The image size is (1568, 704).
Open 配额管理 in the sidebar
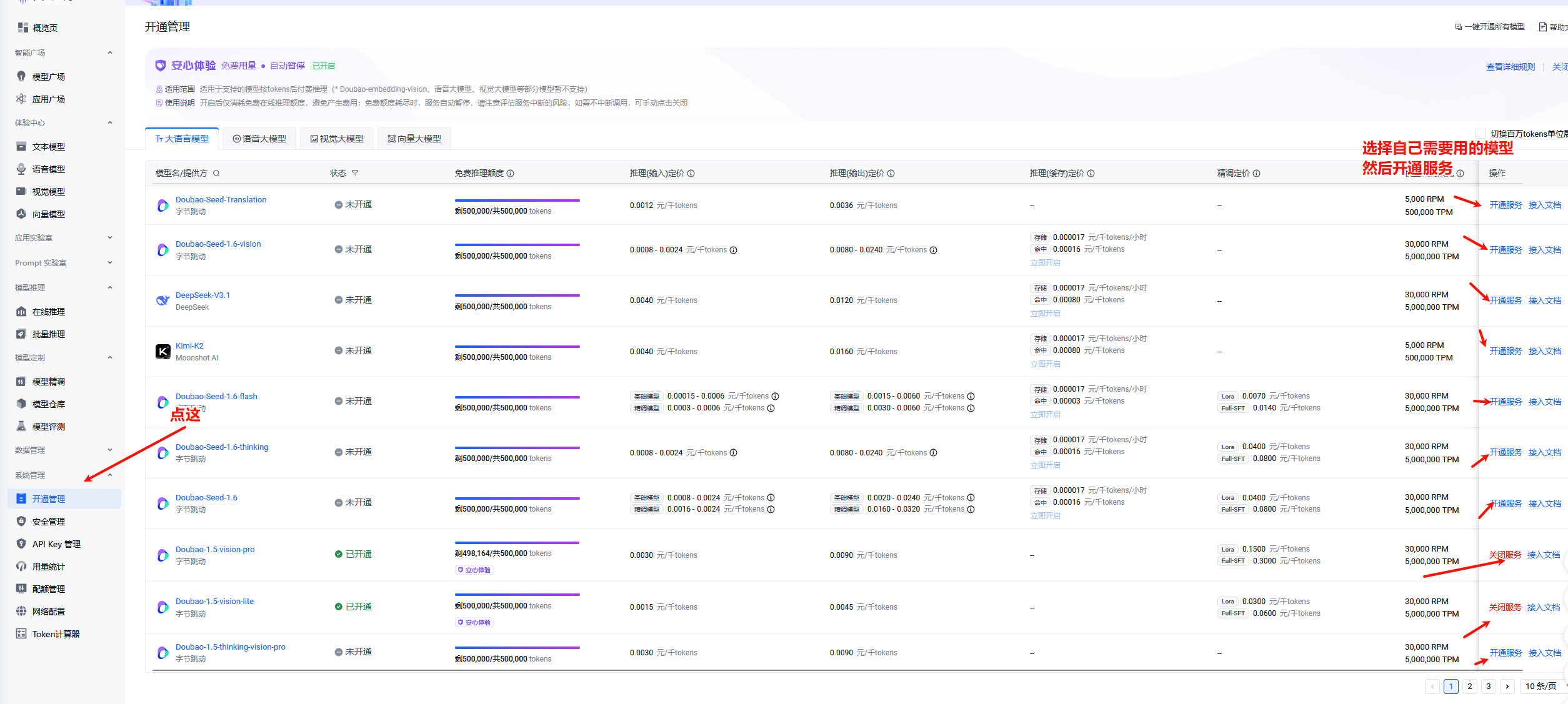[49, 589]
